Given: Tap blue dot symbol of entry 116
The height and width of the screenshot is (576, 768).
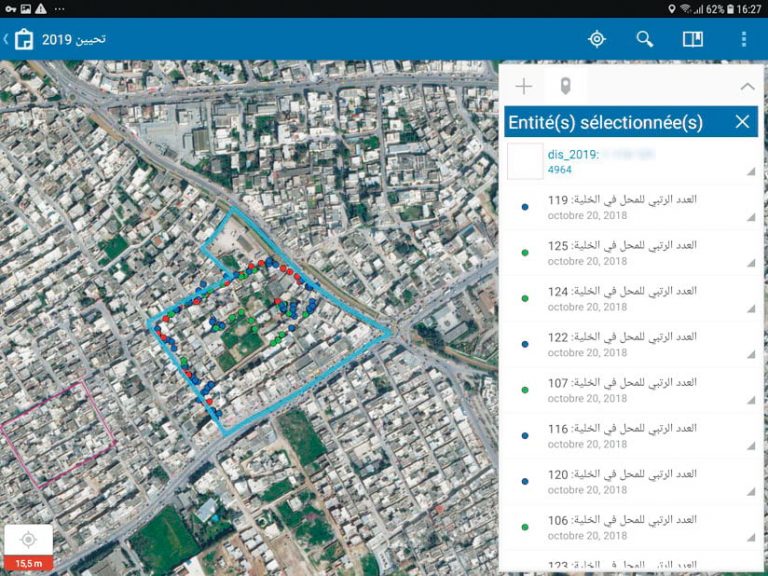Looking at the screenshot, I should tap(525, 435).
